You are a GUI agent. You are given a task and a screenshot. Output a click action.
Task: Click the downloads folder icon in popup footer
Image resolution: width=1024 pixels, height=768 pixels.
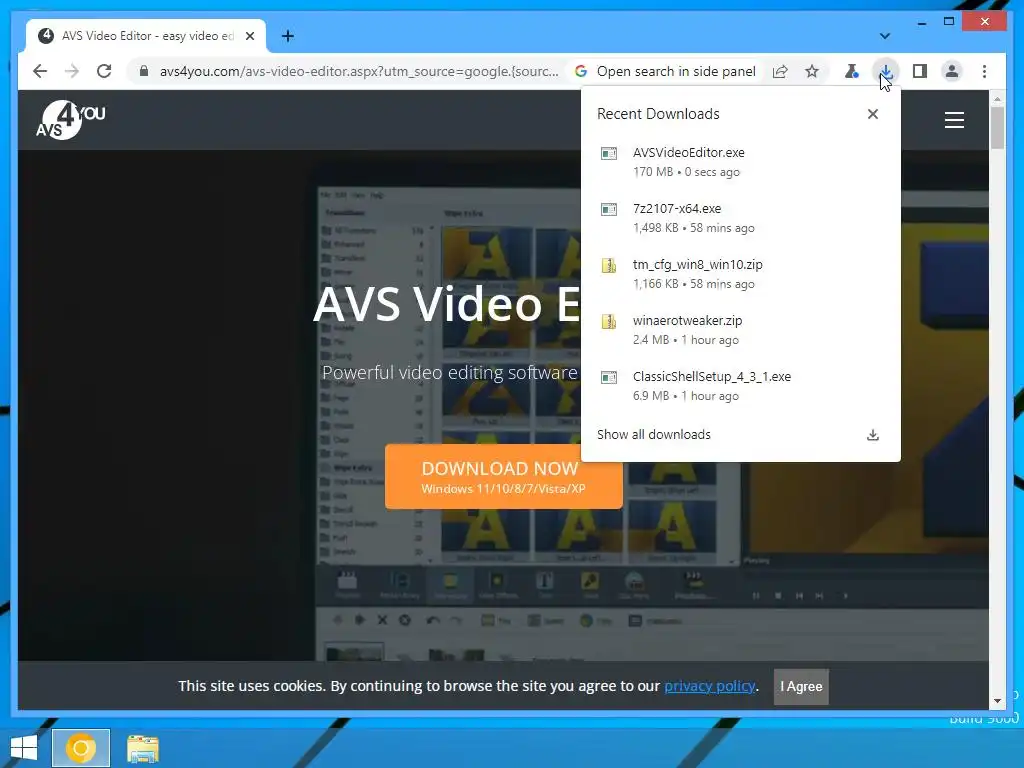coord(872,435)
